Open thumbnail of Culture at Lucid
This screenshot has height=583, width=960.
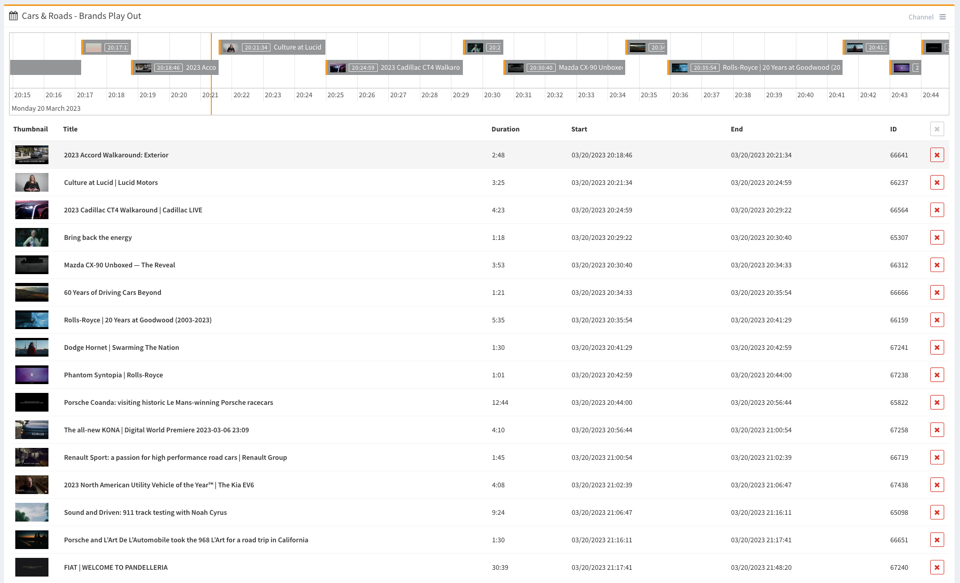[32, 182]
